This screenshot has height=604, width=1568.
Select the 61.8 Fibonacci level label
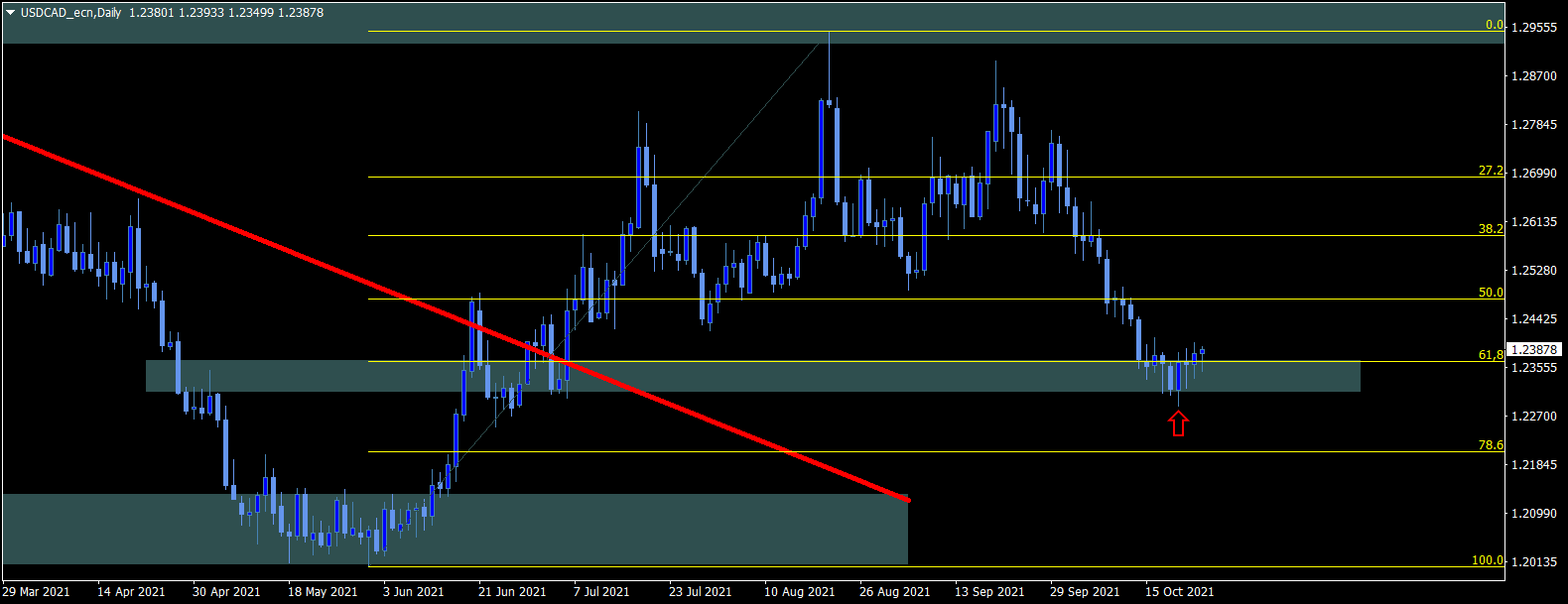[1491, 354]
